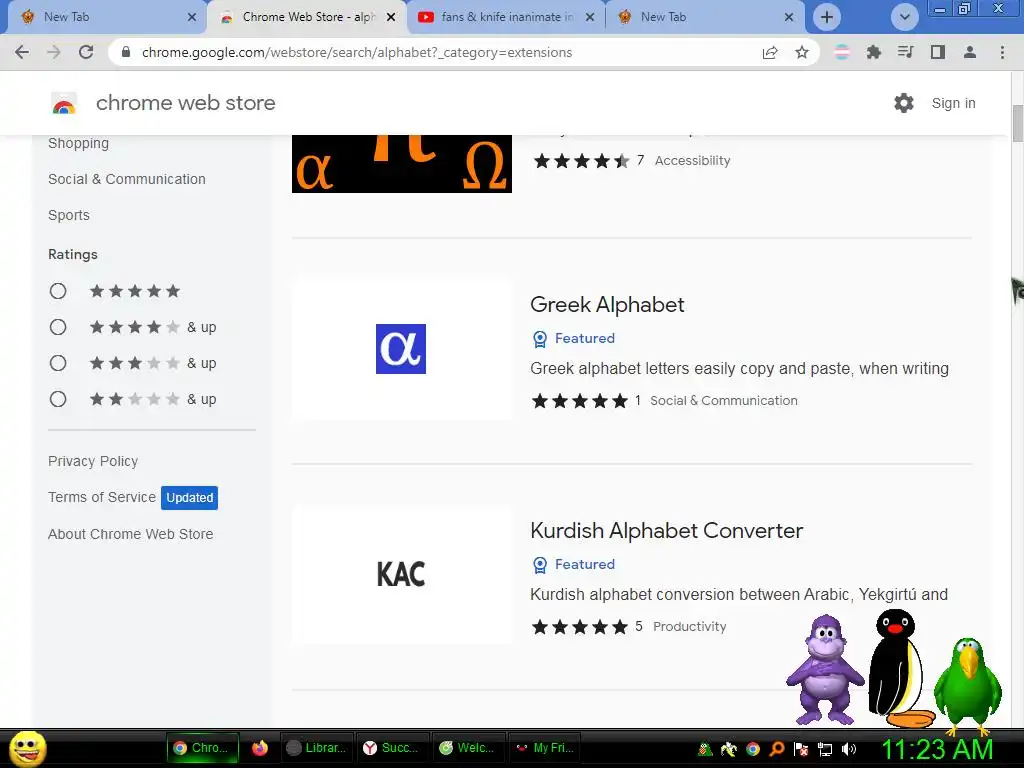Open the My Fri... taskbar button

tap(544, 748)
